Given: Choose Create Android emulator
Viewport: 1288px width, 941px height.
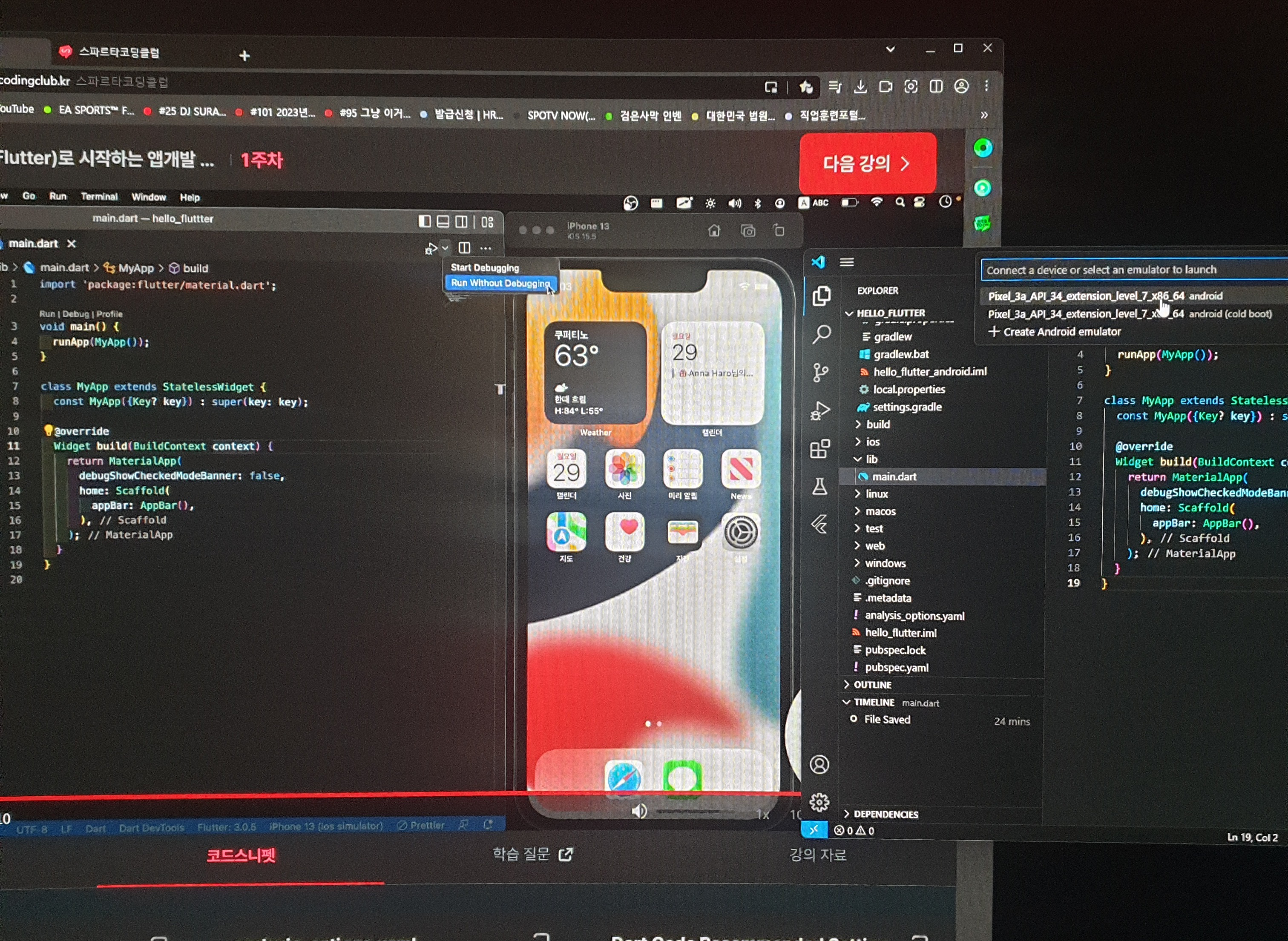Looking at the screenshot, I should (1055, 332).
